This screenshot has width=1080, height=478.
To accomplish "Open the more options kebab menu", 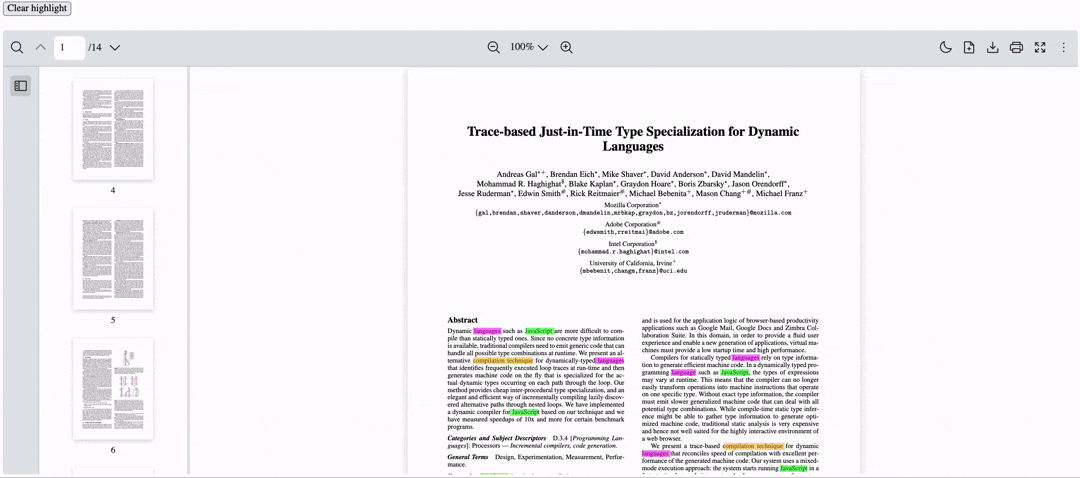I will pyautogui.click(x=1063, y=48).
